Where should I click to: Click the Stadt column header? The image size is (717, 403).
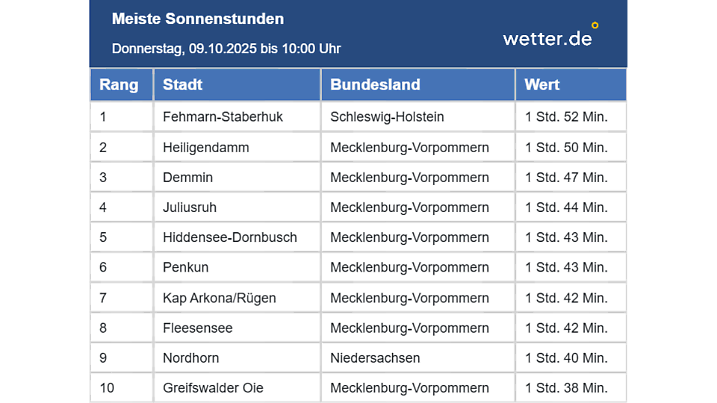[183, 85]
